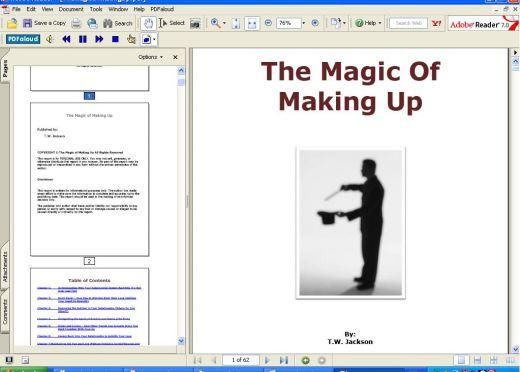This screenshot has width=520, height=372.
Task: Open the Window menu
Action: [x=118, y=9]
